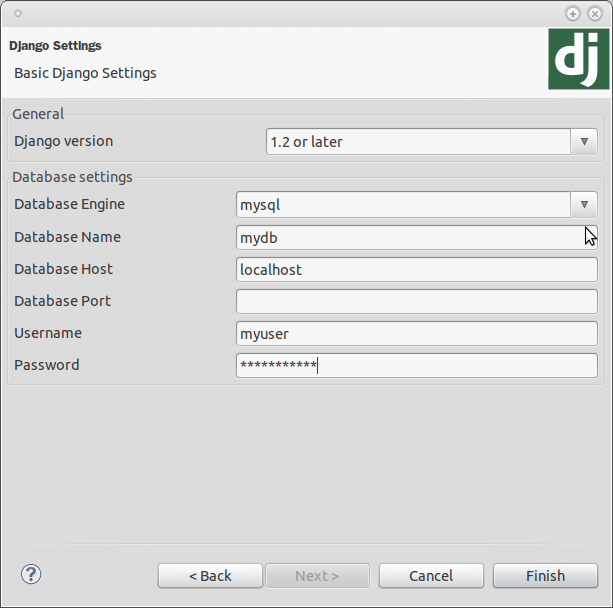This screenshot has height=608, width=613.
Task: Click Finish to complete the wizard
Action: point(545,576)
